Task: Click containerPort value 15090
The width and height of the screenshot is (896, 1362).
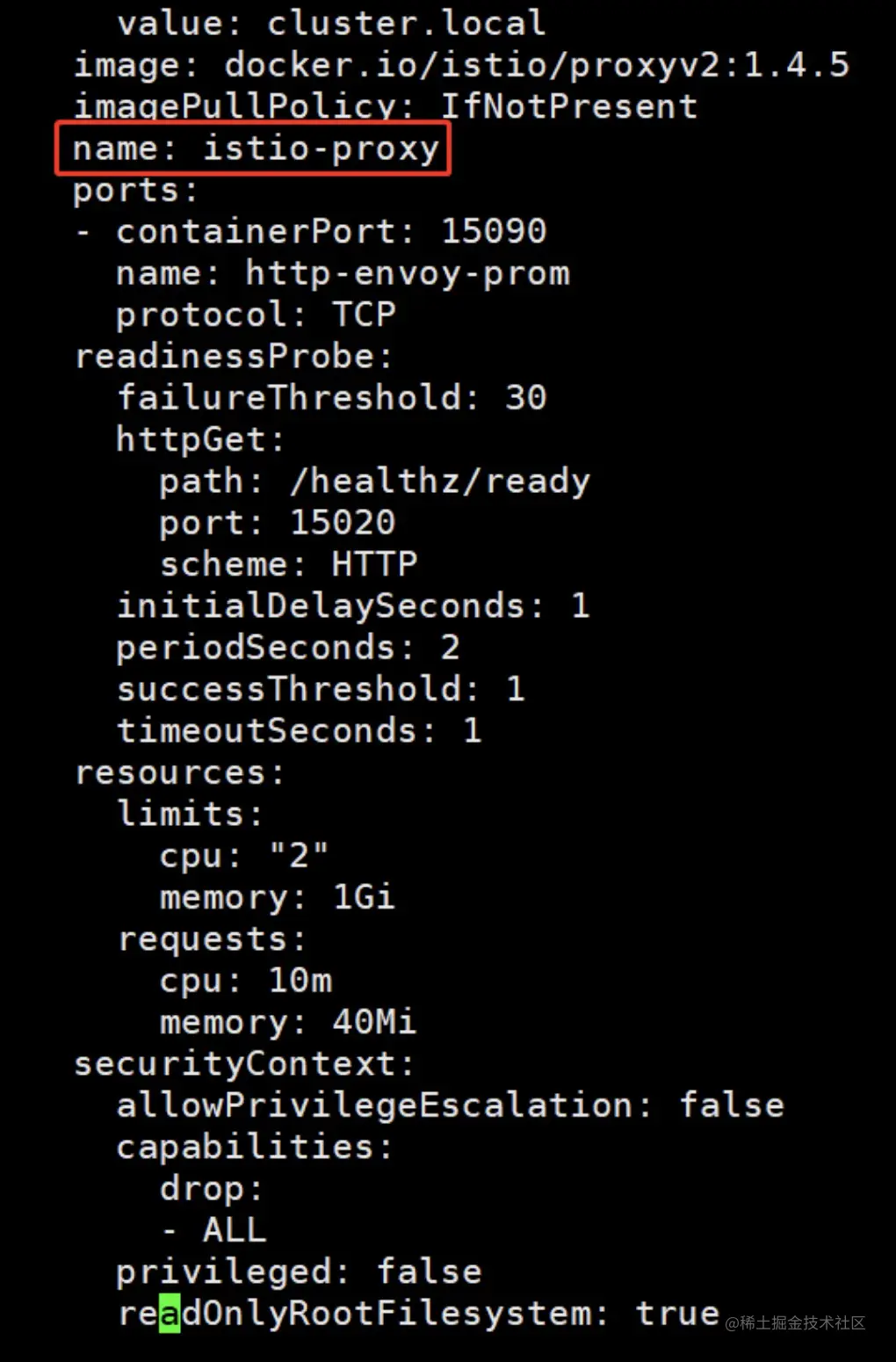Action: click(x=494, y=232)
